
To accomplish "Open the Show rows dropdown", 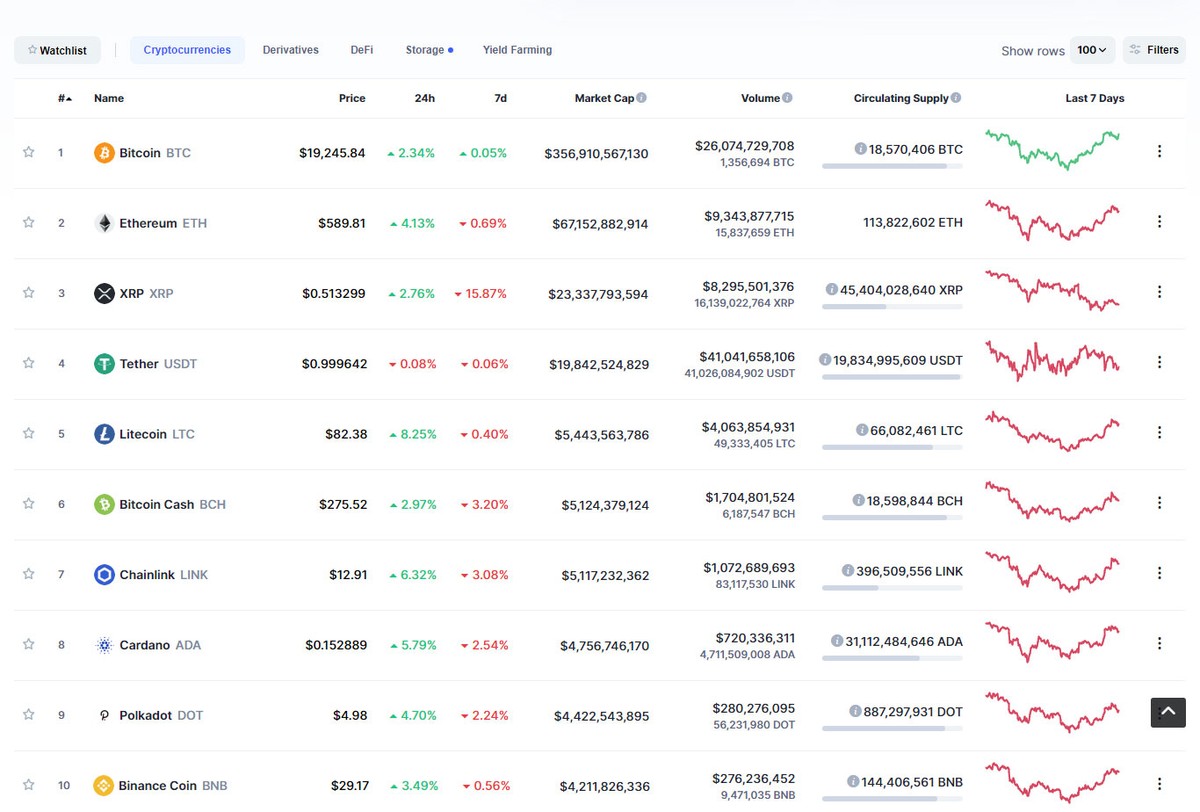I will (x=1092, y=49).
